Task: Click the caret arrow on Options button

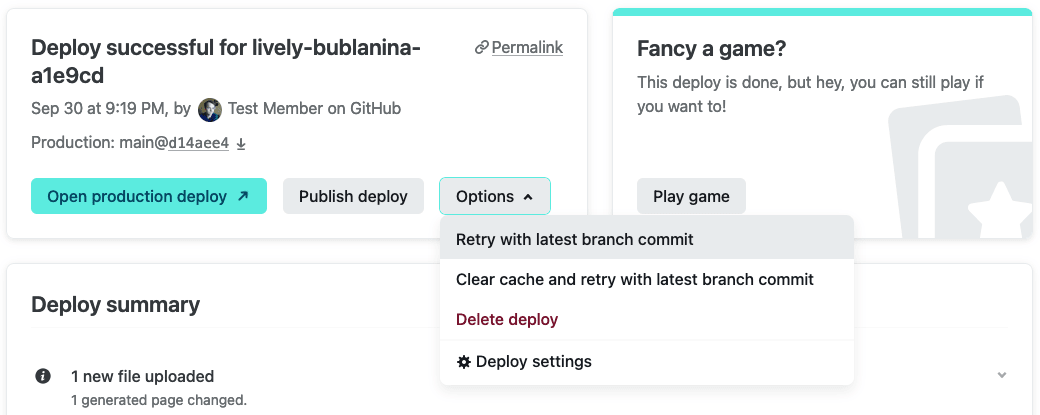Action: tap(528, 197)
